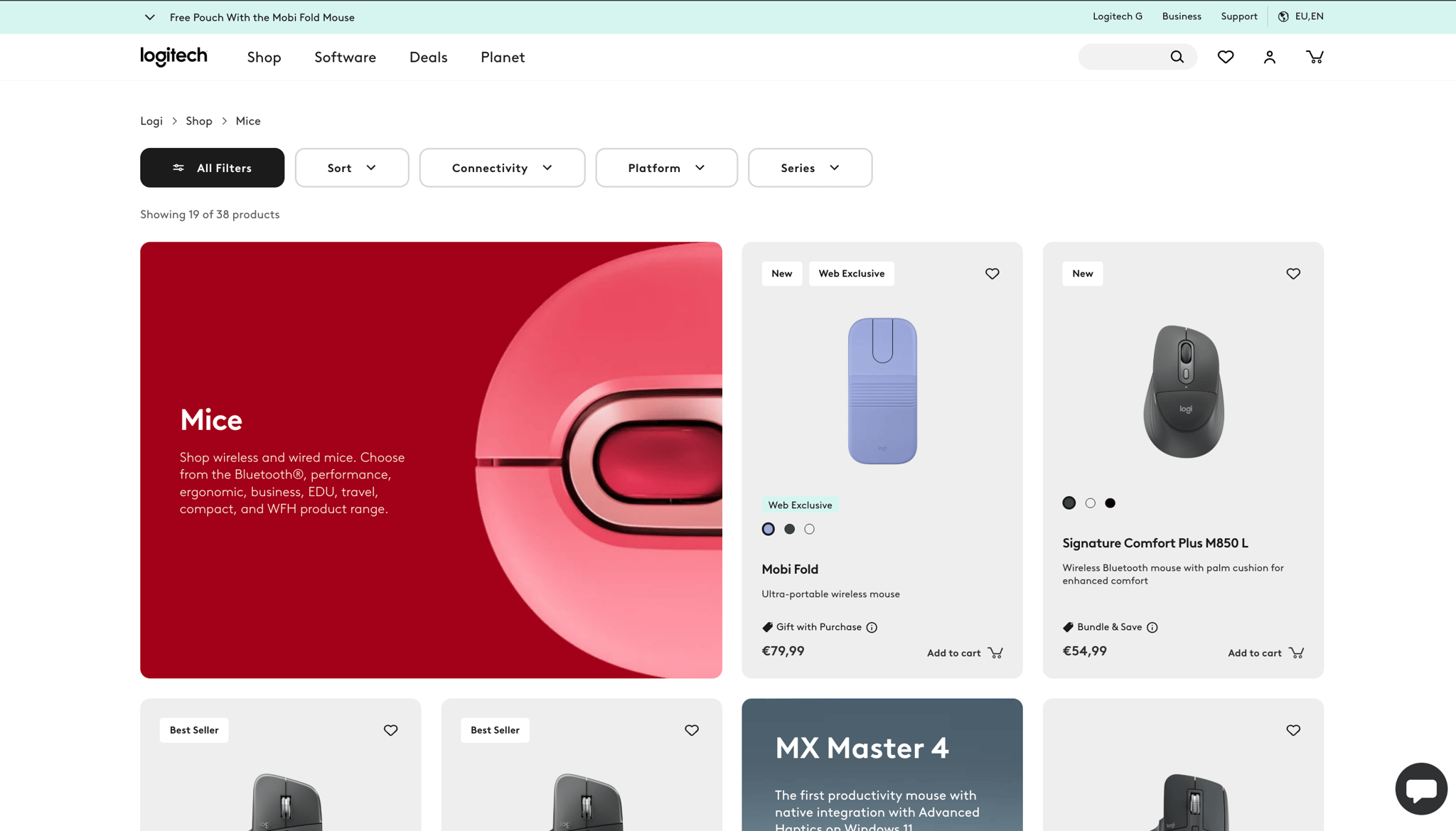Screen dimensions: 1456x831
Task: Click the €54,99 price
Action: pos(1084,651)
